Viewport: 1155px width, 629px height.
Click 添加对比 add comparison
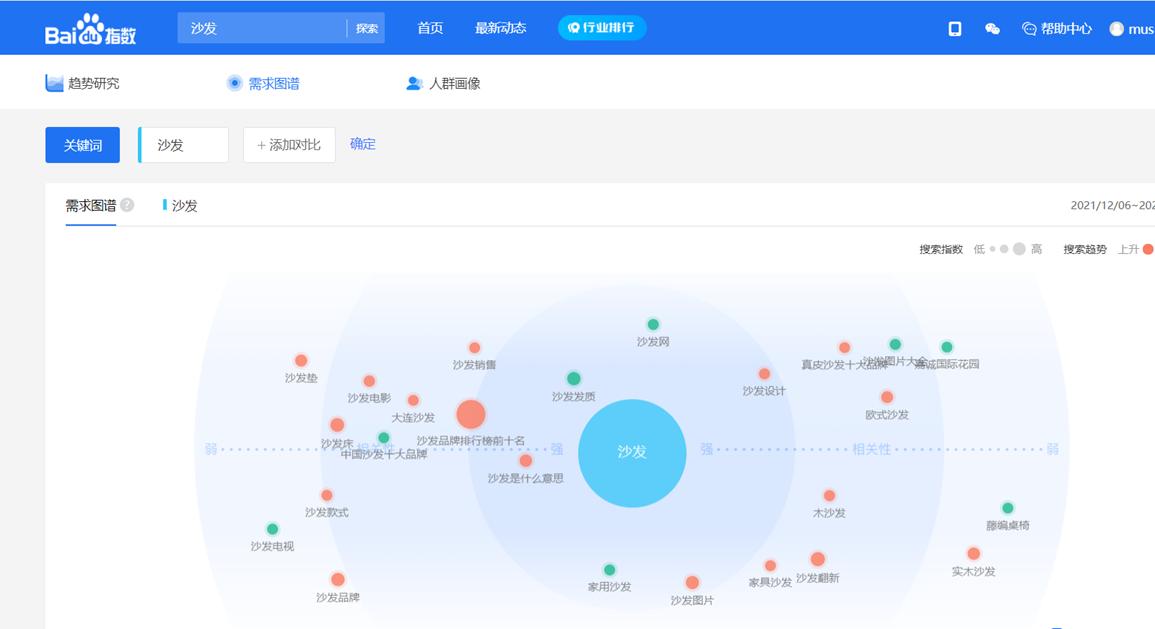click(289, 145)
